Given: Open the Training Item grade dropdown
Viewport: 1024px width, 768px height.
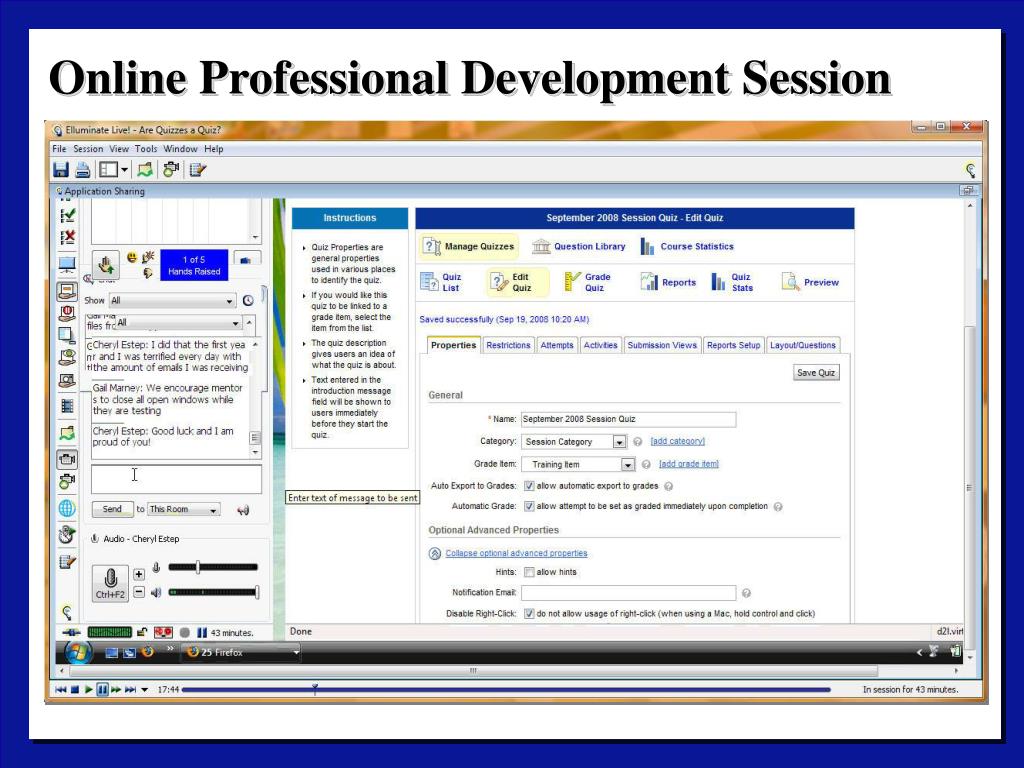Looking at the screenshot, I should pyautogui.click(x=629, y=464).
